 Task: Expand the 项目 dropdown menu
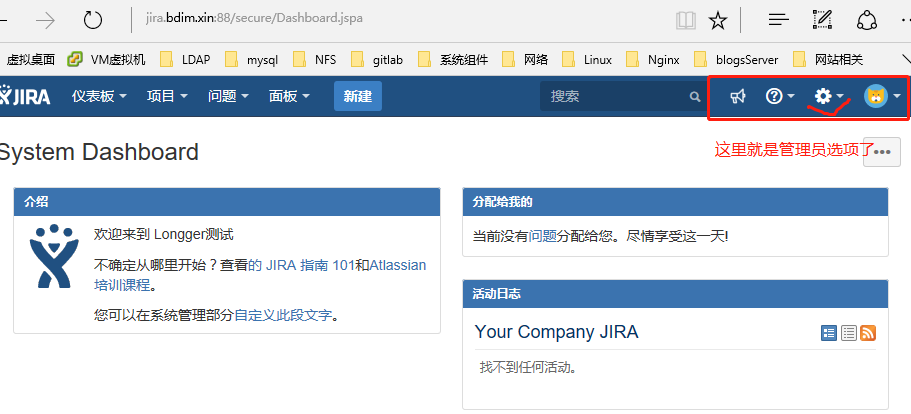167,96
